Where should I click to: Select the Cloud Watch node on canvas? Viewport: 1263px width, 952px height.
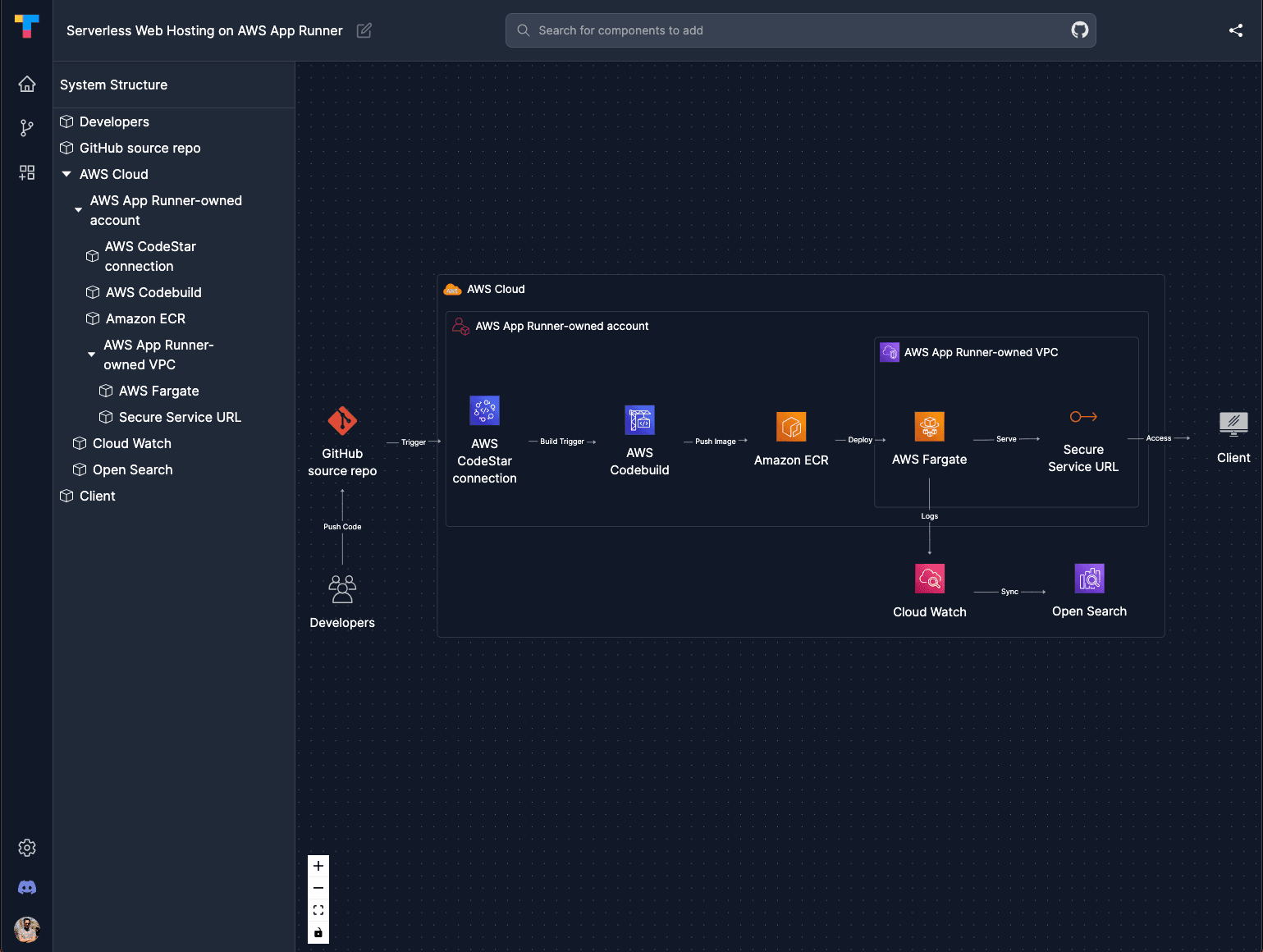tap(929, 579)
